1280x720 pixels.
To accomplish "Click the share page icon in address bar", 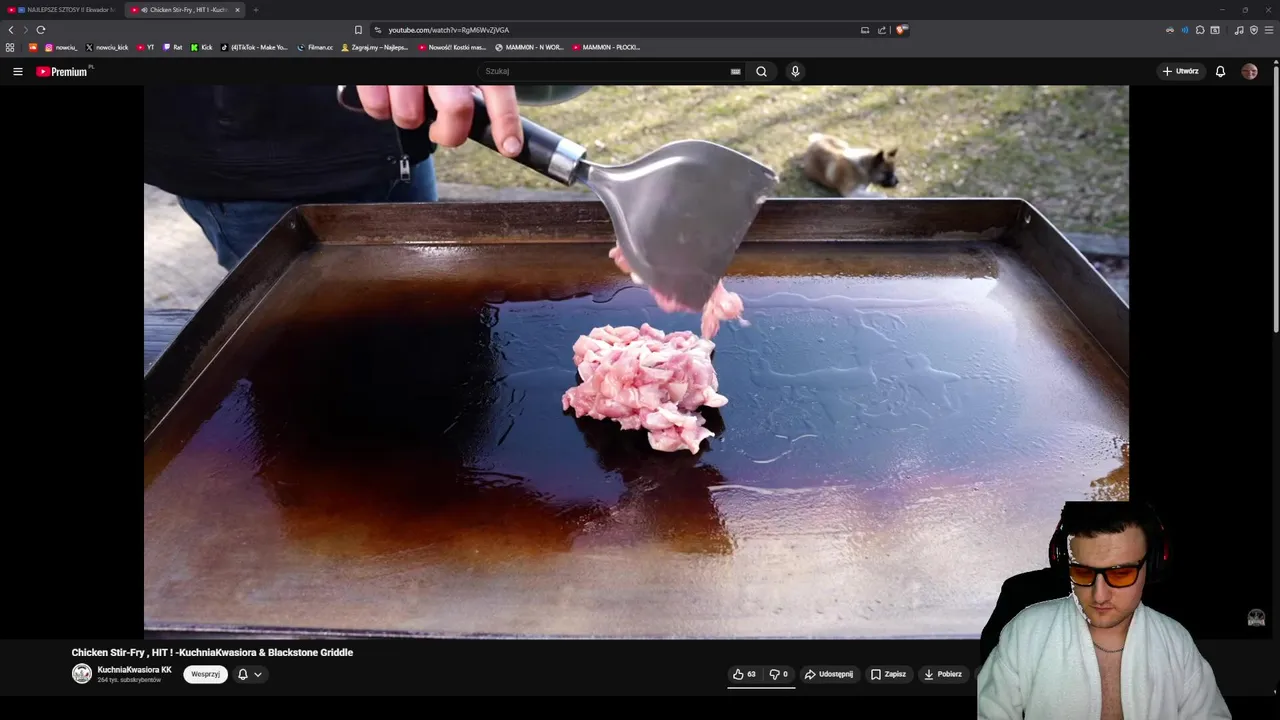I will pos(882,30).
